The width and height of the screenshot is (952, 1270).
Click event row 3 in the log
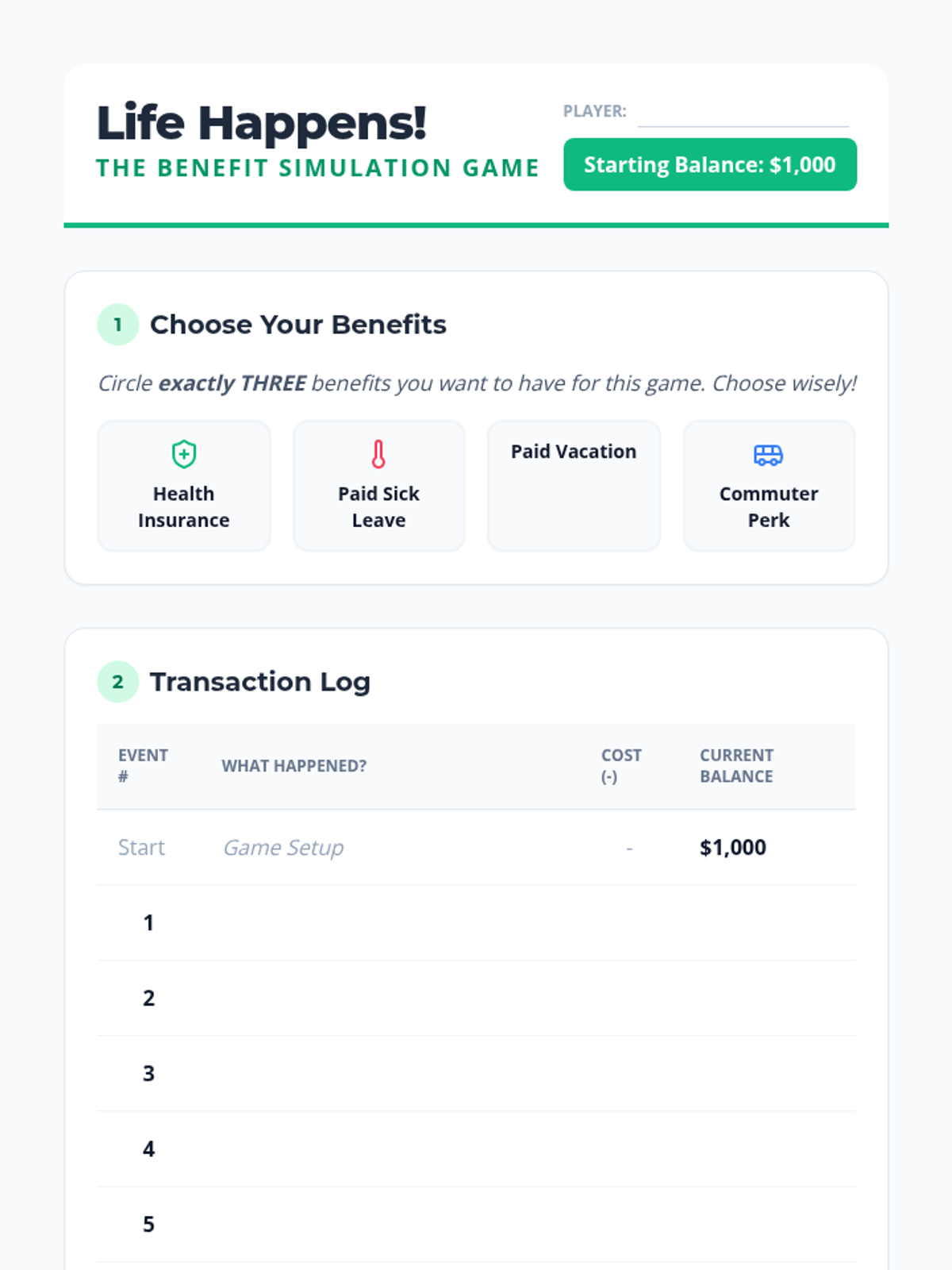point(476,1073)
